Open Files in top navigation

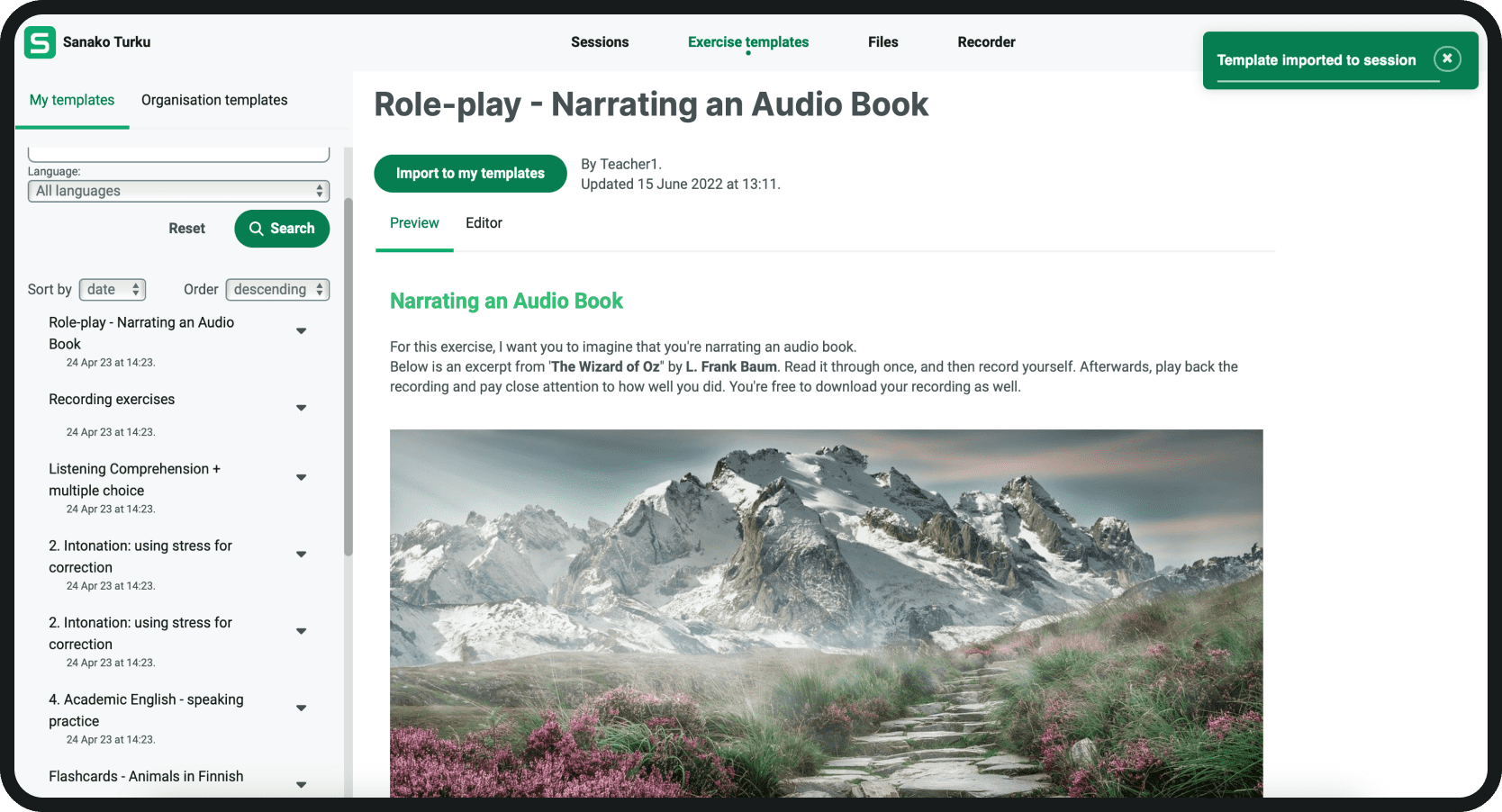[882, 42]
